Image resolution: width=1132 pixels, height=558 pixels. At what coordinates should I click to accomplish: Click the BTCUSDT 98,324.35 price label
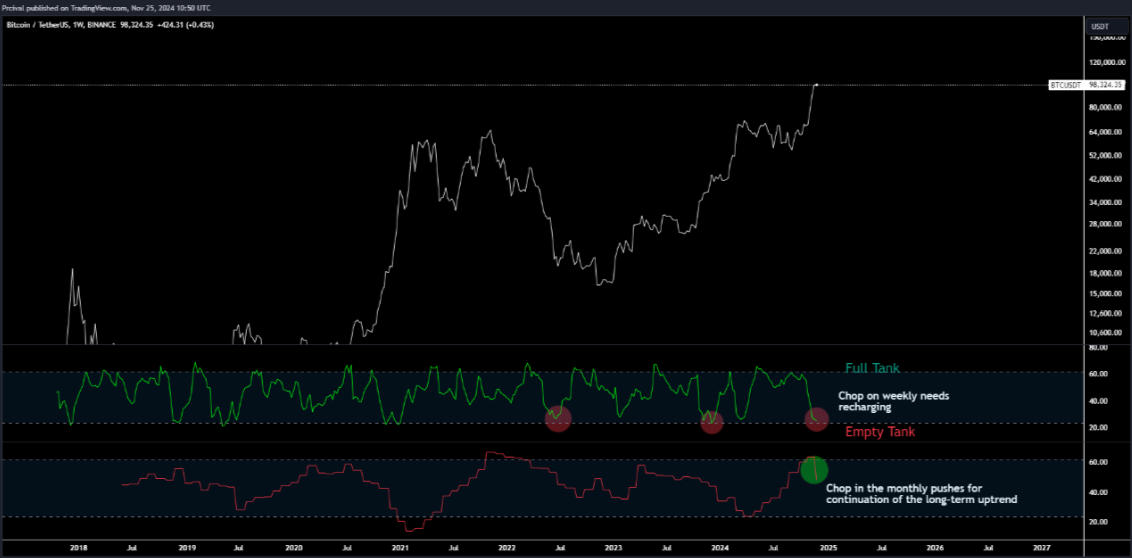1087,85
